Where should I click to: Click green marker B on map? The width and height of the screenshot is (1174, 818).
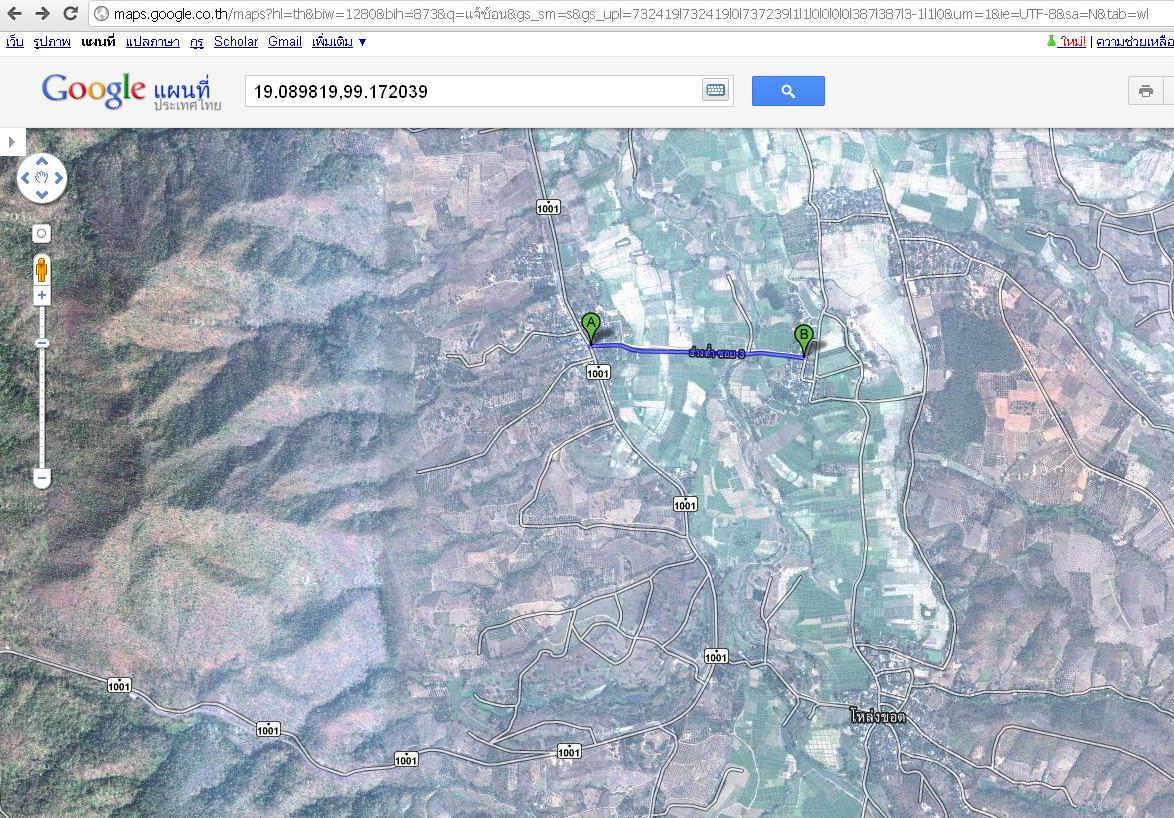(803, 338)
